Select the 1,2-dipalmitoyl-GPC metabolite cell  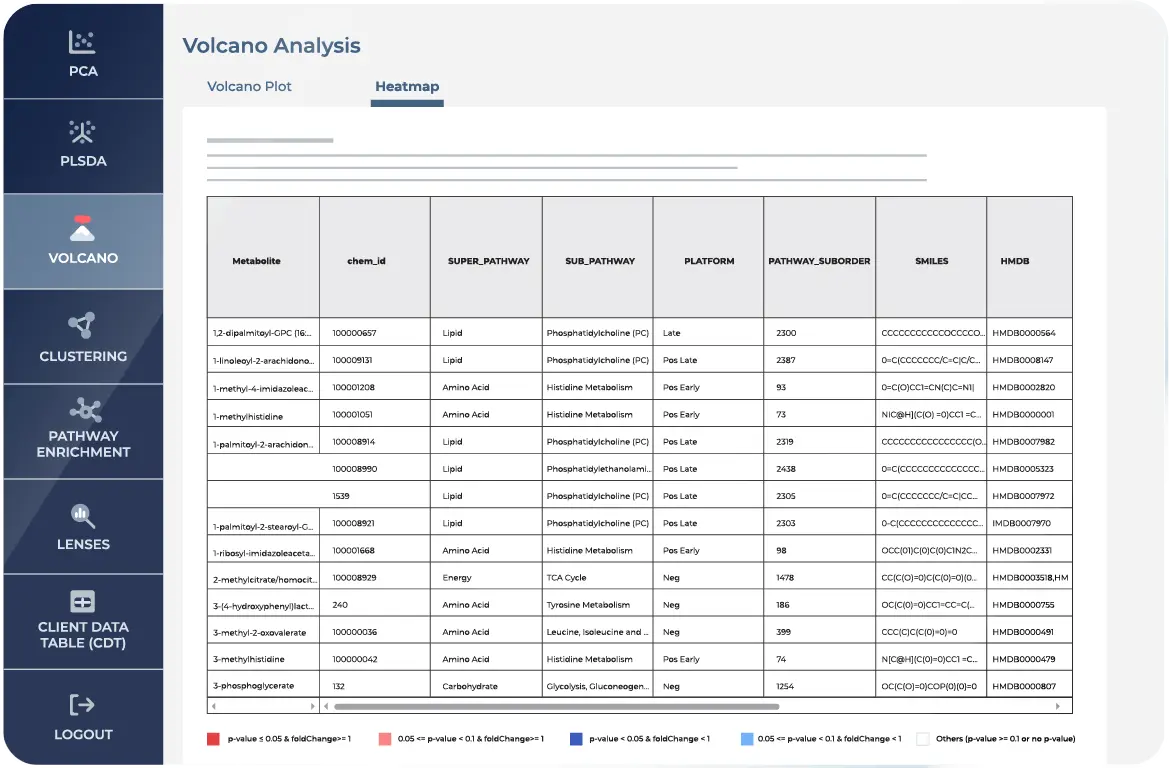[263, 331]
